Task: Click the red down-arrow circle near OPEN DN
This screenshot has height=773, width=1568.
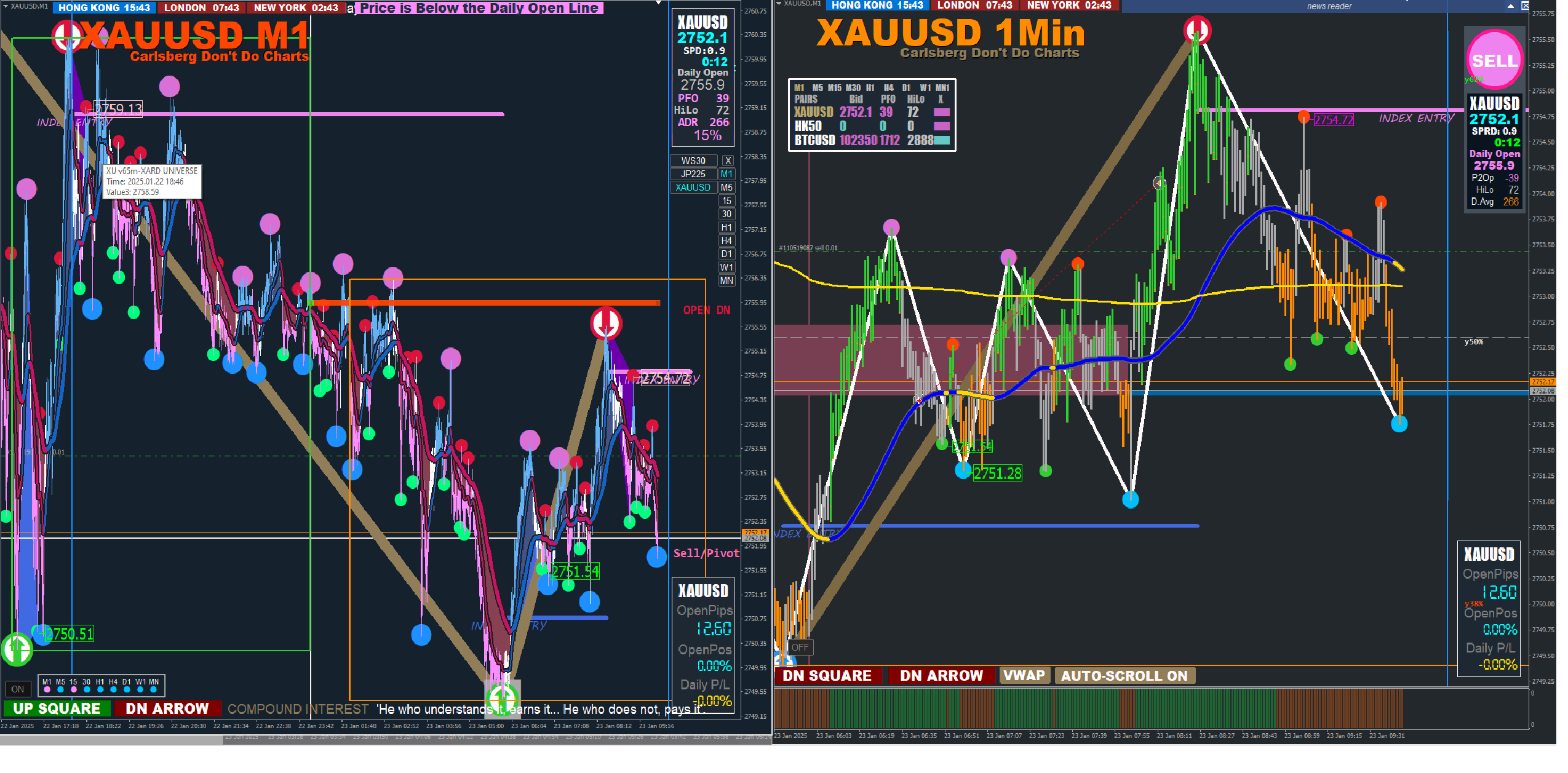Action: (606, 322)
